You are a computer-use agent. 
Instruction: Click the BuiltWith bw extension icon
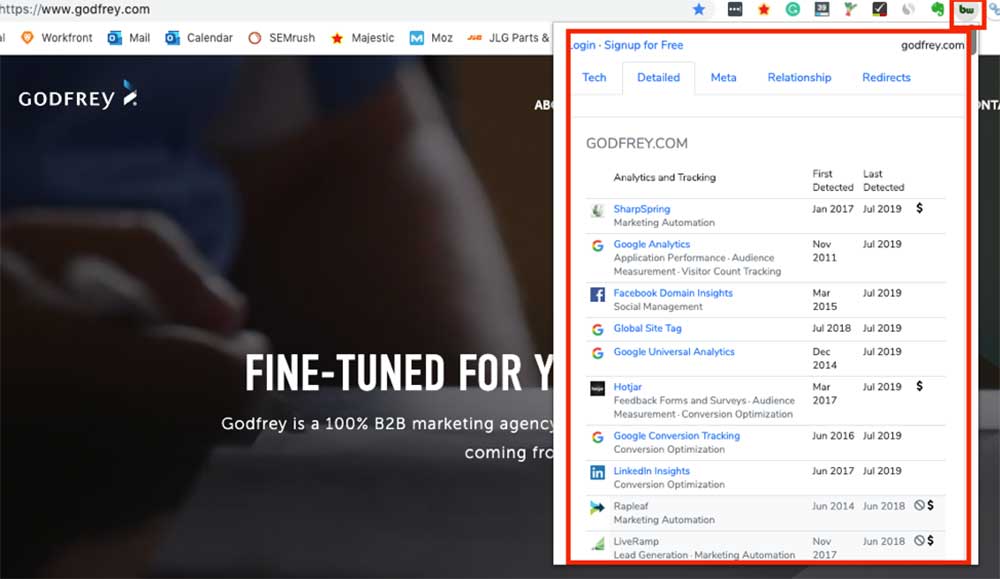click(967, 10)
